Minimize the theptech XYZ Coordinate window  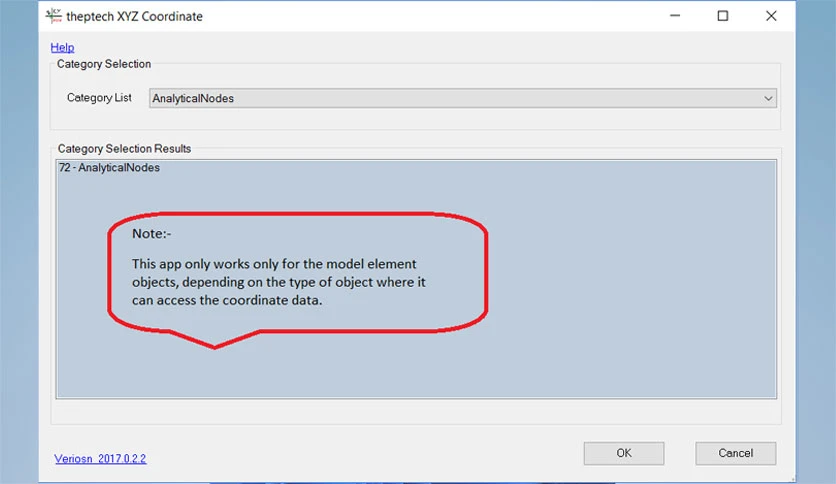pos(675,16)
